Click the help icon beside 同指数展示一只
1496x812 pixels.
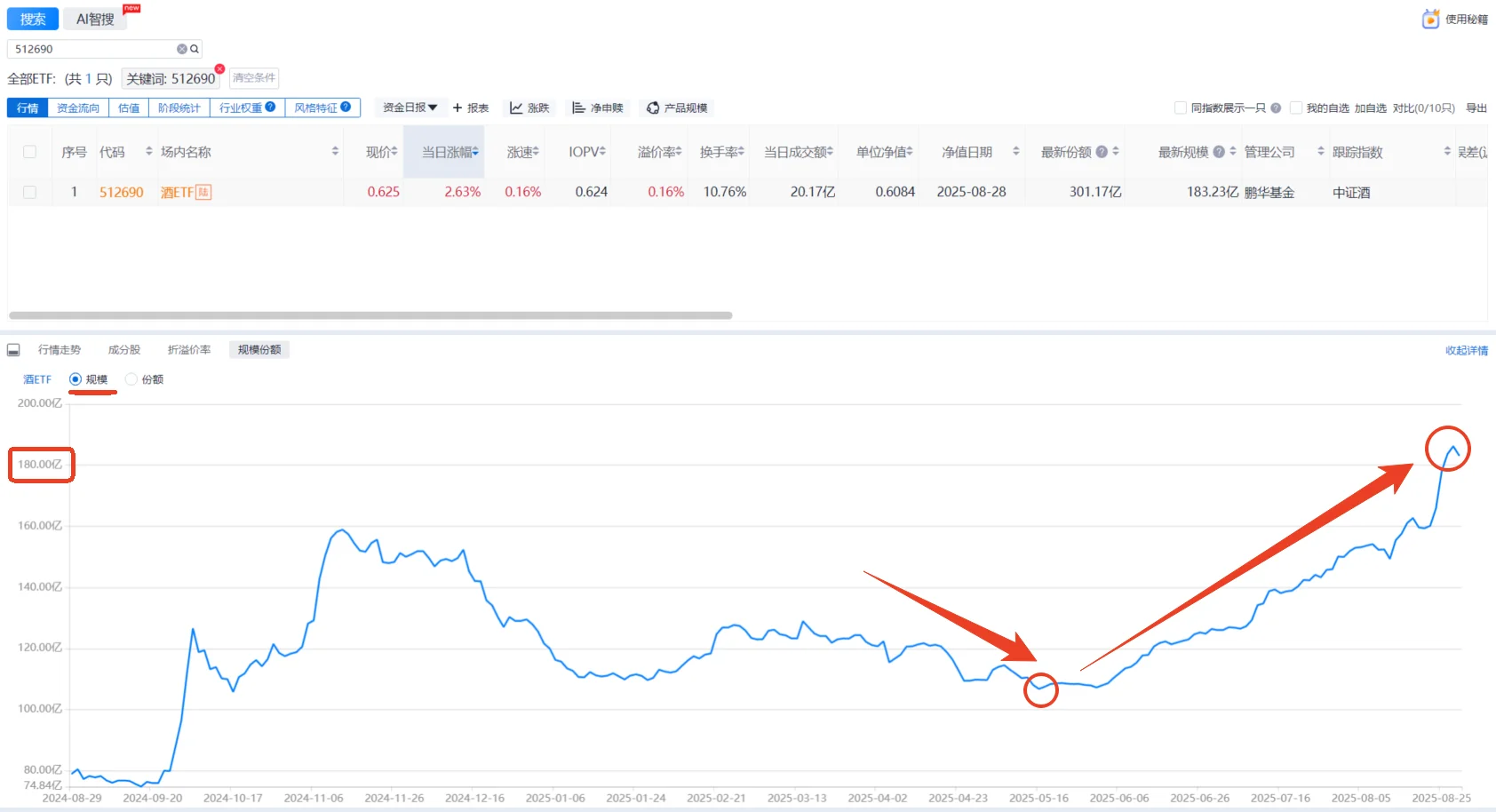pos(1276,108)
